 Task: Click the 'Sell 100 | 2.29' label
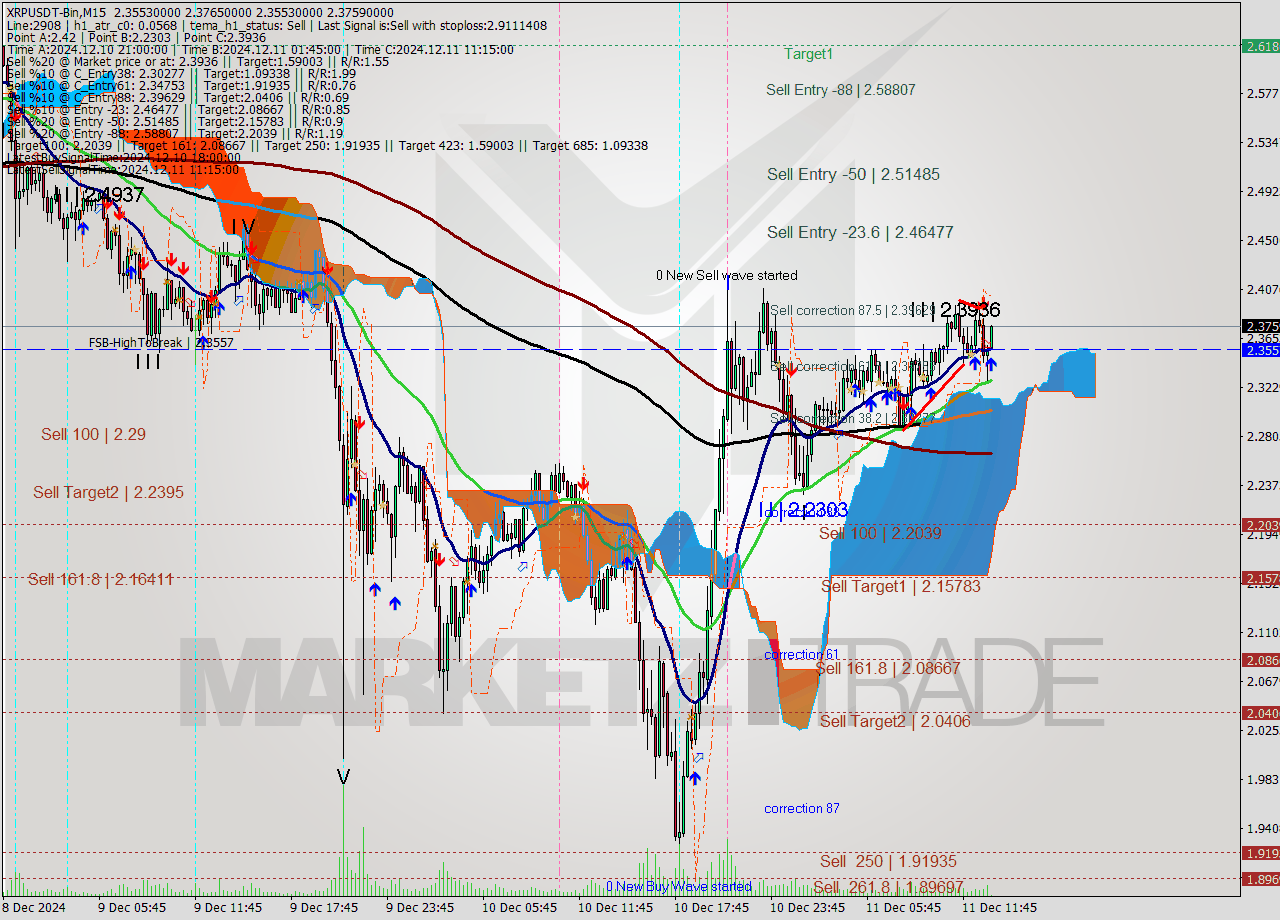pos(94,435)
